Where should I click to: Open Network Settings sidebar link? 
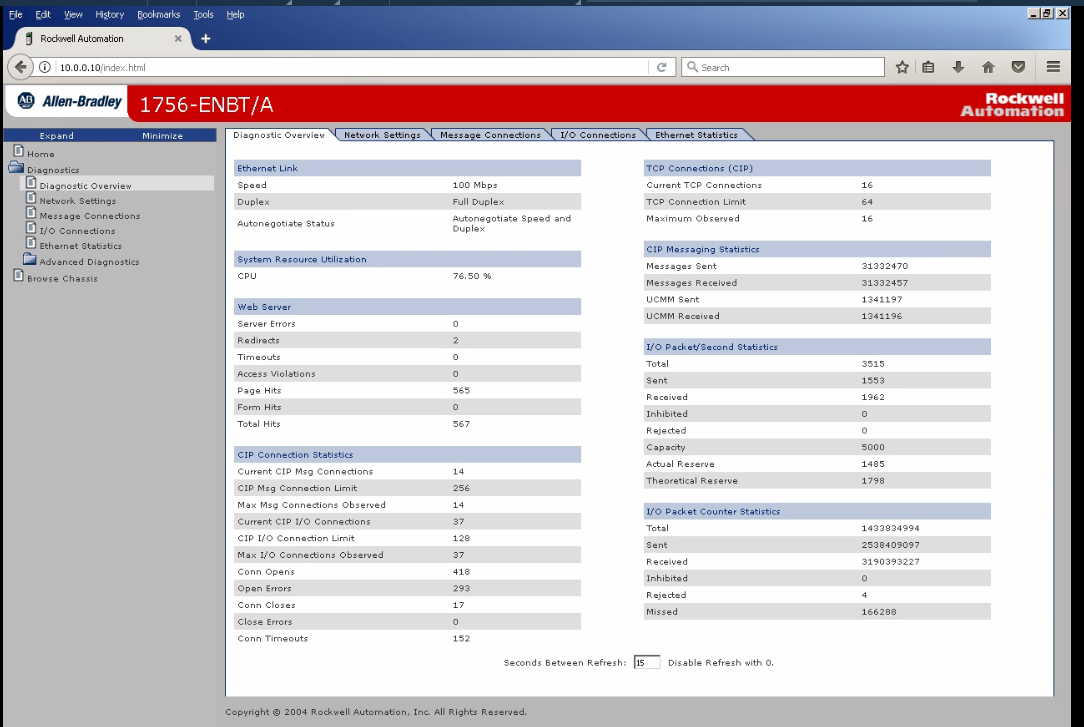pyautogui.click(x=77, y=201)
